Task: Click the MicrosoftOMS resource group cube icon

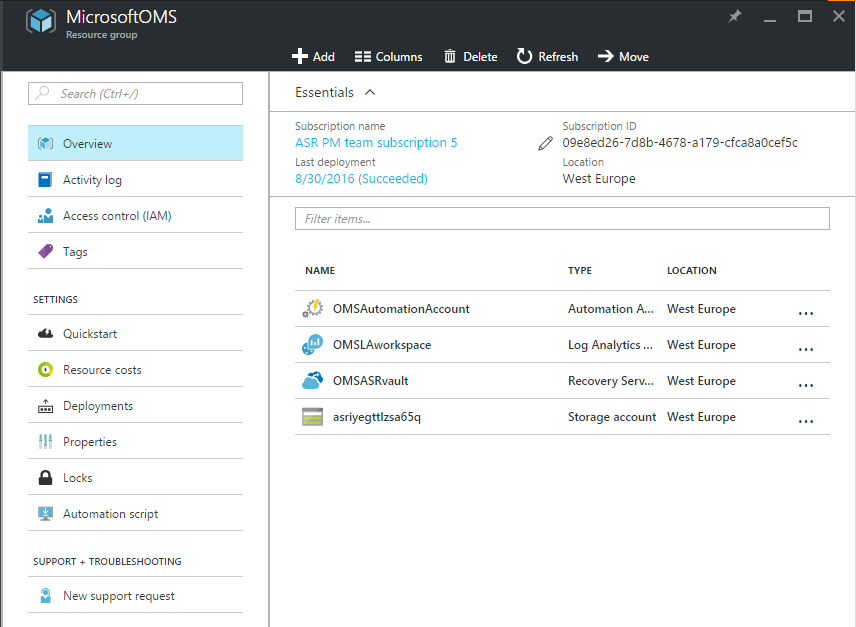Action: click(41, 22)
